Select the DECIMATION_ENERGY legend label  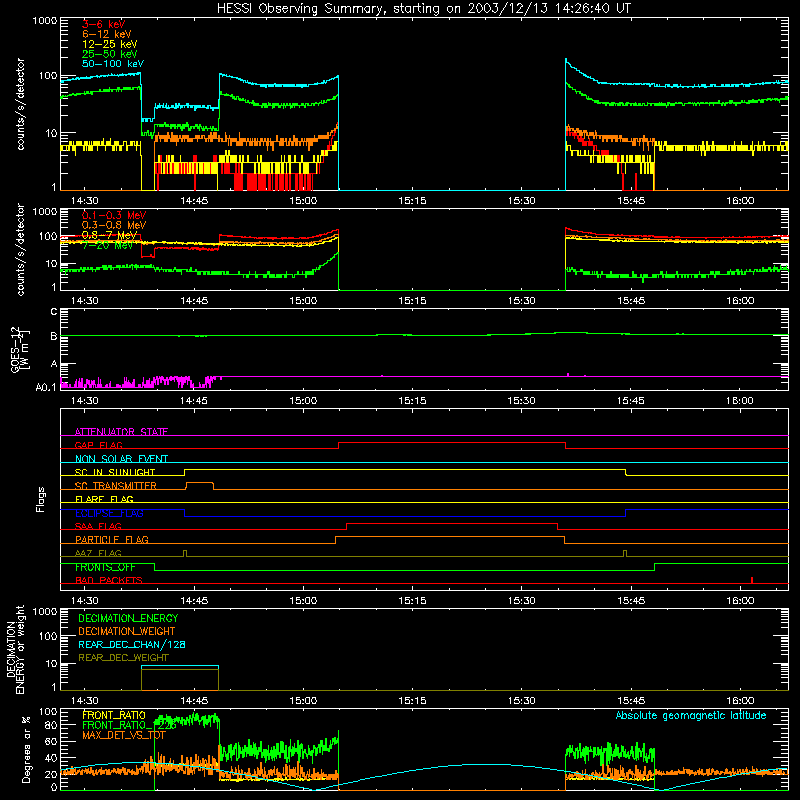click(x=128, y=618)
